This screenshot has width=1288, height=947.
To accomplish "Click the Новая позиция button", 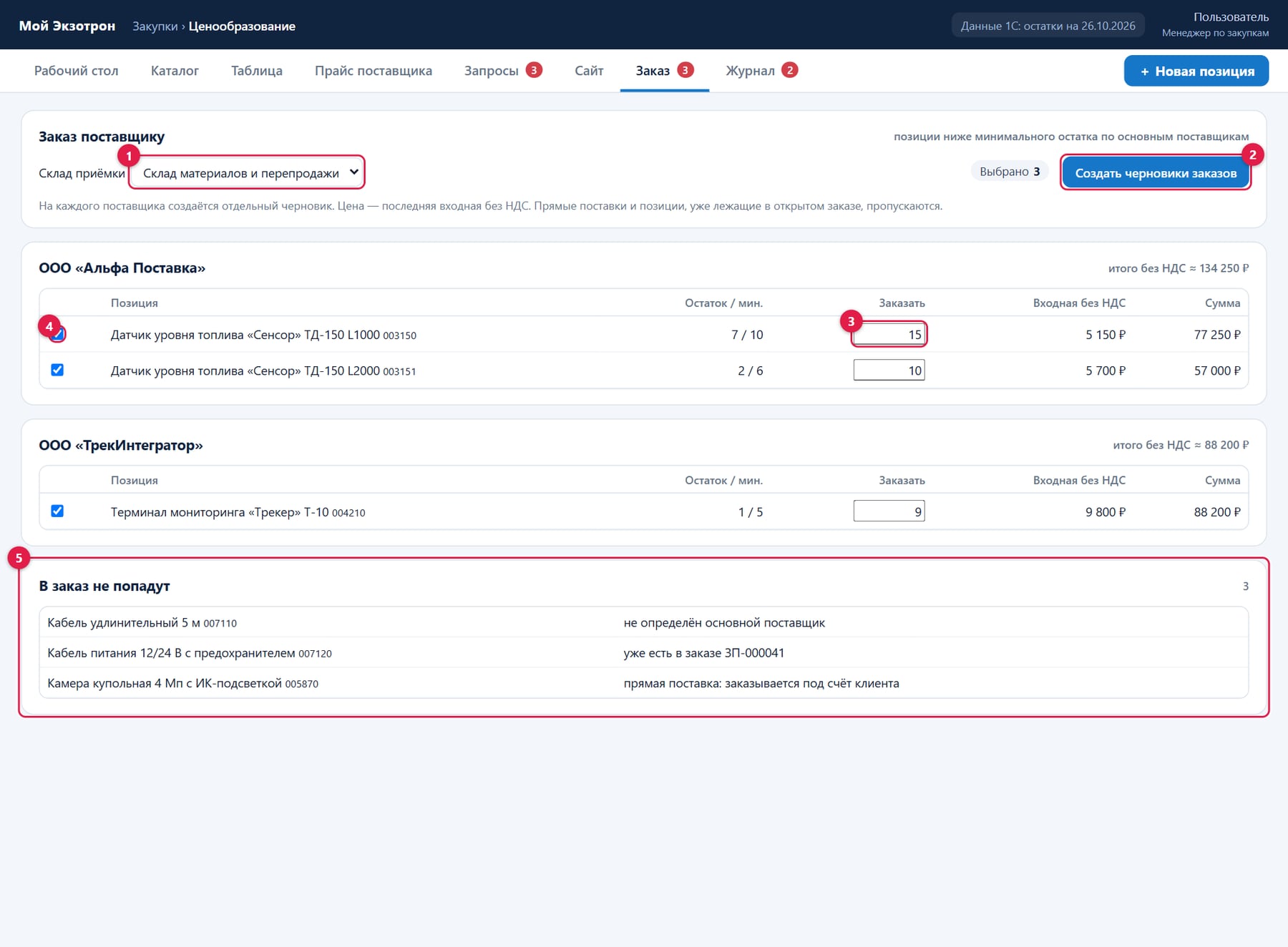I will (x=1196, y=71).
